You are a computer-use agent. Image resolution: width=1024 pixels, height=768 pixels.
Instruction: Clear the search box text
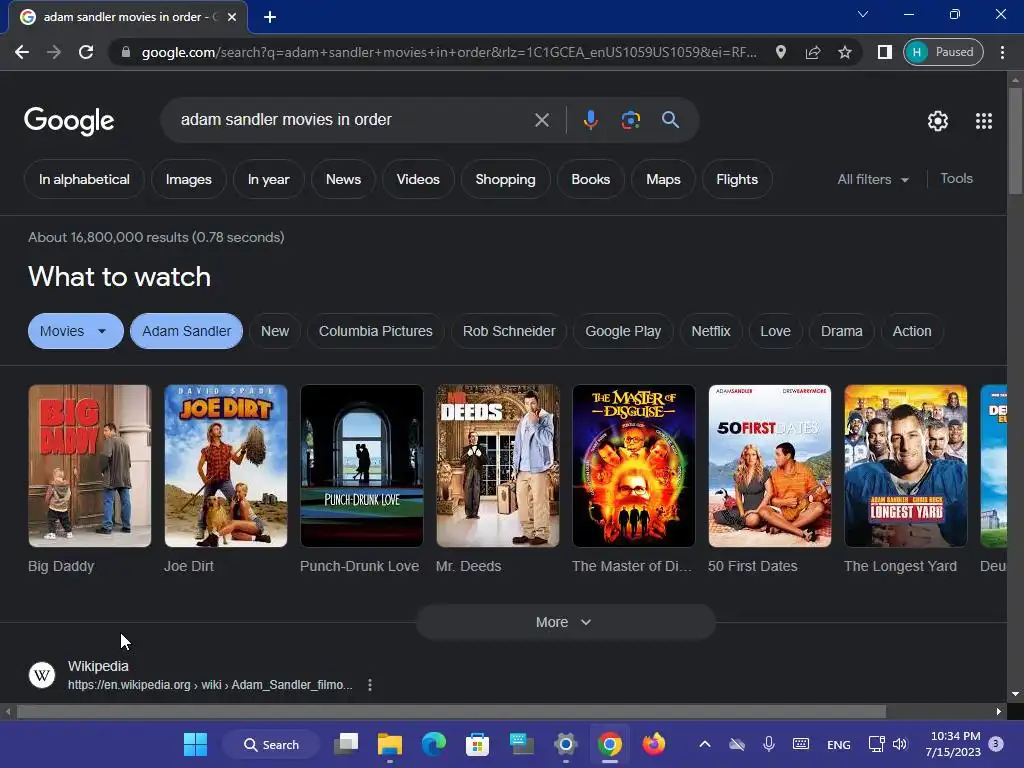[541, 120]
